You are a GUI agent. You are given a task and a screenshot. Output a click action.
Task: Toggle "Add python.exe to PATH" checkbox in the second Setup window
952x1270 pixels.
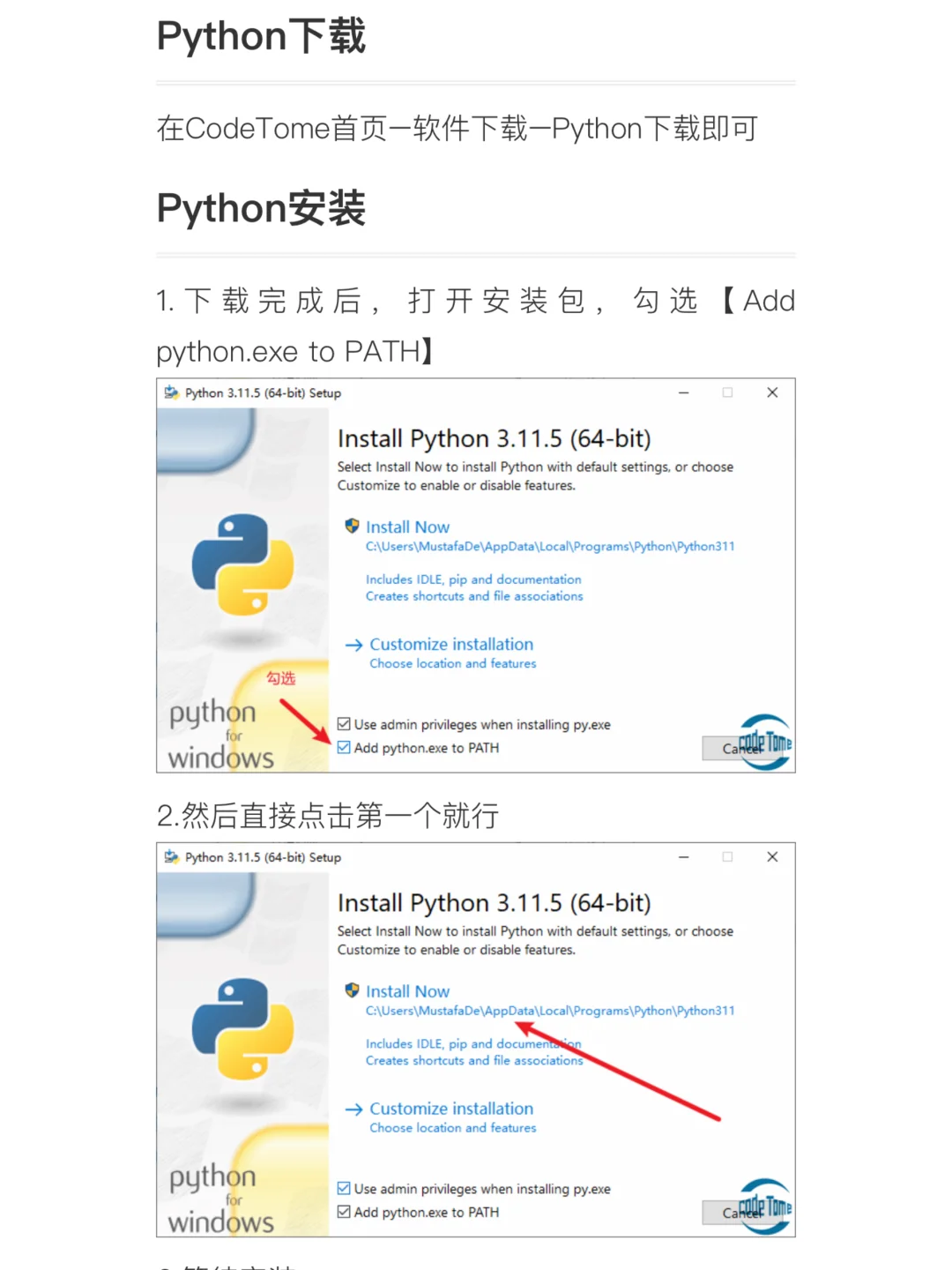tap(344, 1212)
